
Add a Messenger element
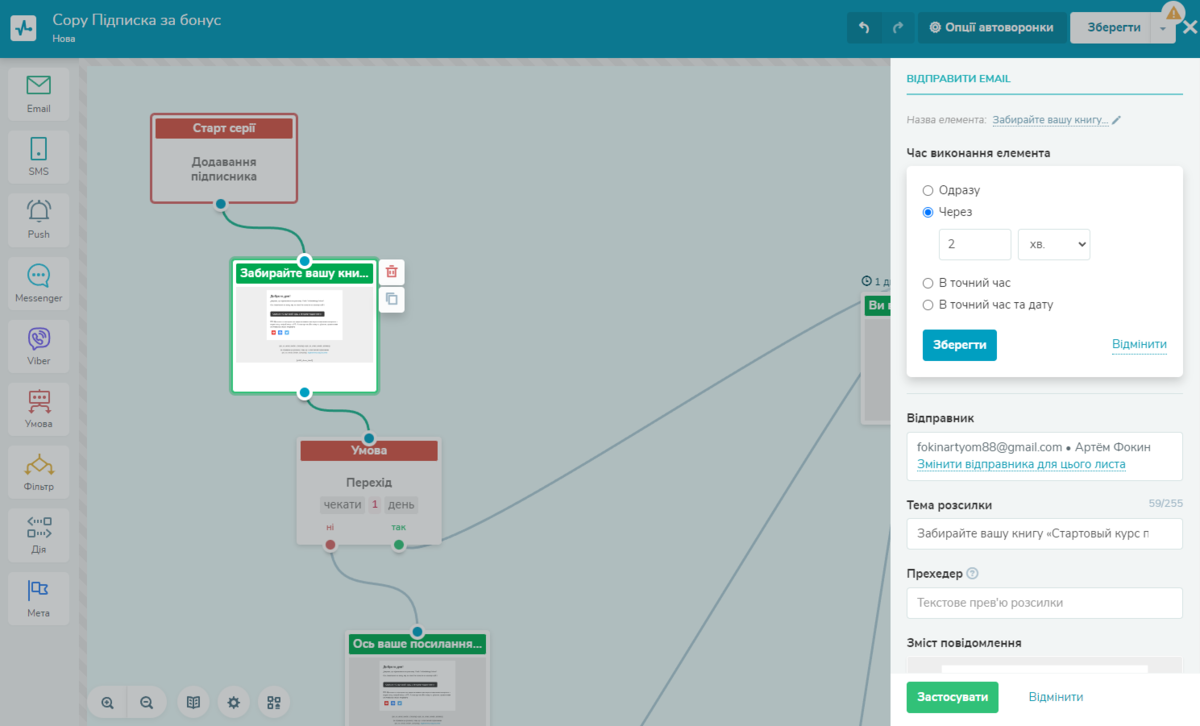tap(39, 283)
